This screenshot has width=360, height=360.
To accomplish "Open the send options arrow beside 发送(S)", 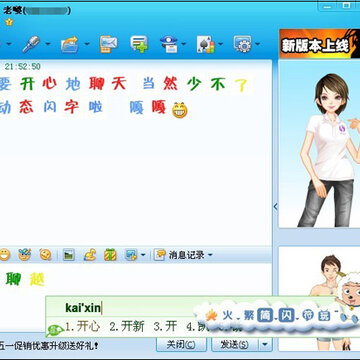I will tap(265, 345).
